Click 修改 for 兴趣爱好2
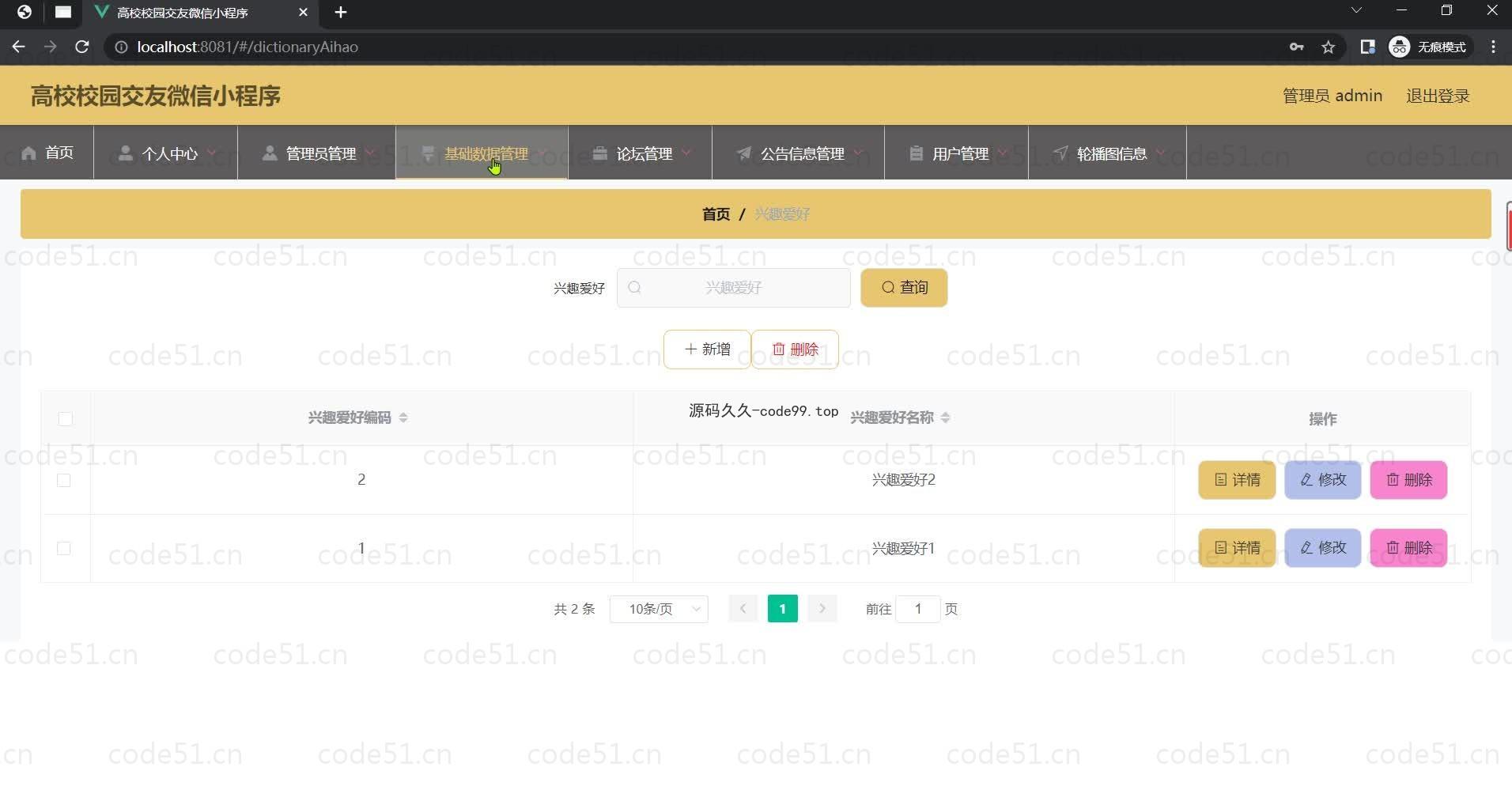1512x805 pixels. point(1323,480)
